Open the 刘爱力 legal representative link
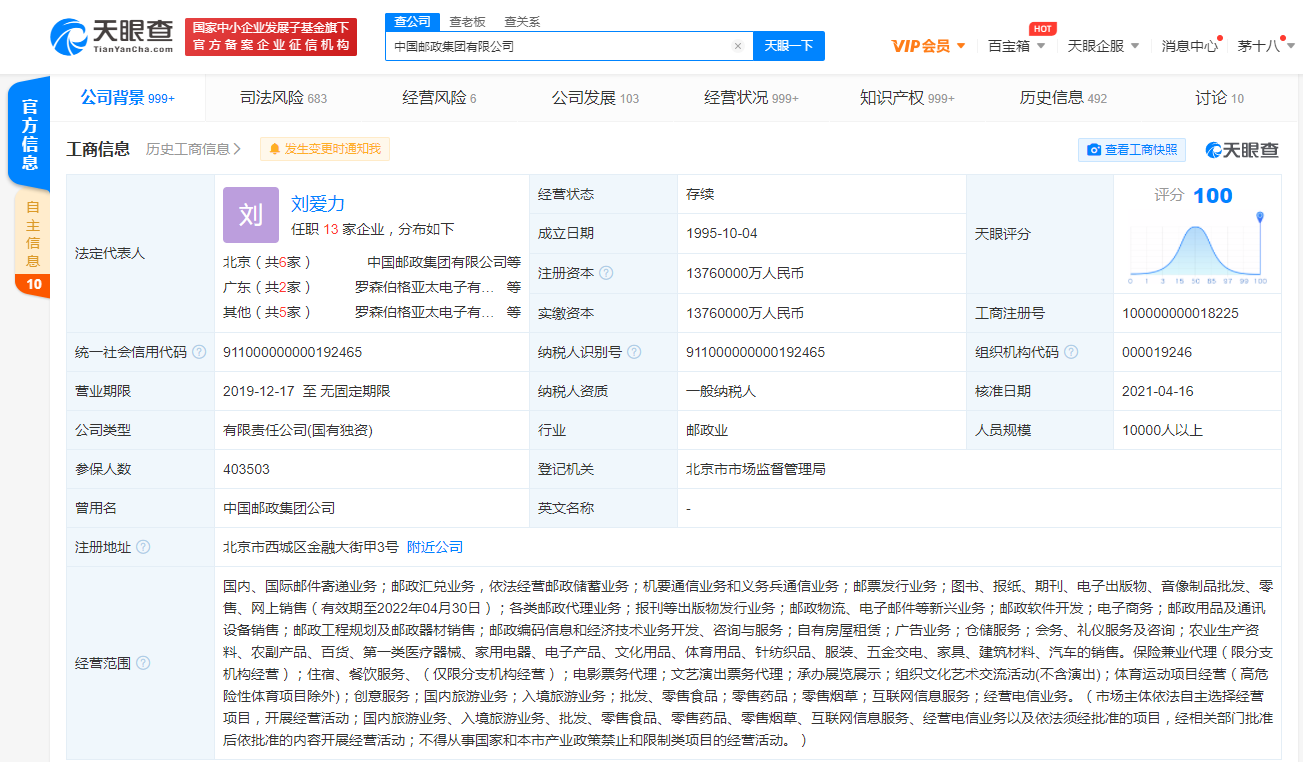Screen dimensions: 1303x762 pyautogui.click(x=318, y=204)
